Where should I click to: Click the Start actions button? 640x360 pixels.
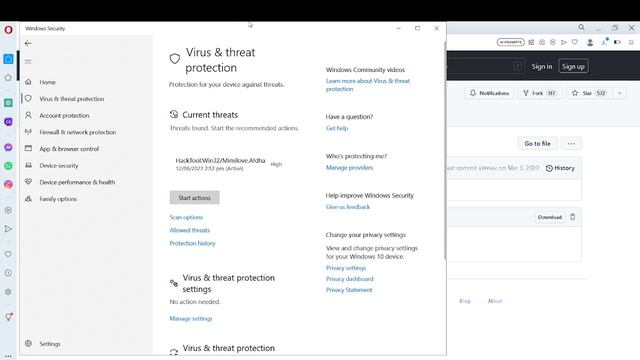194,198
